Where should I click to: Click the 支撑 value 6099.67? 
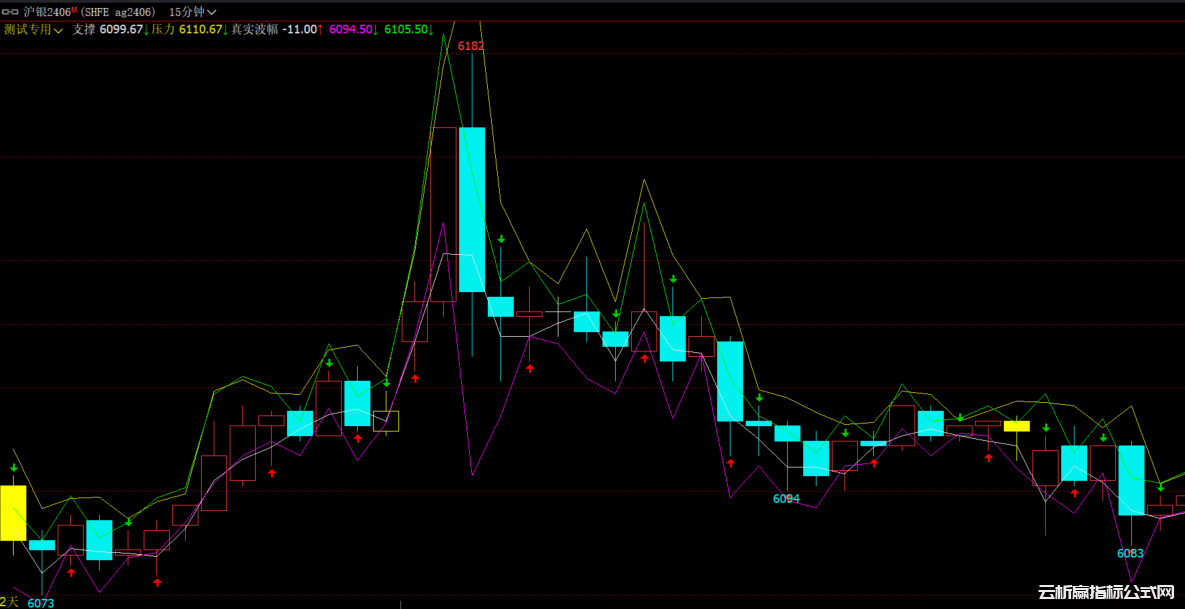(121, 29)
